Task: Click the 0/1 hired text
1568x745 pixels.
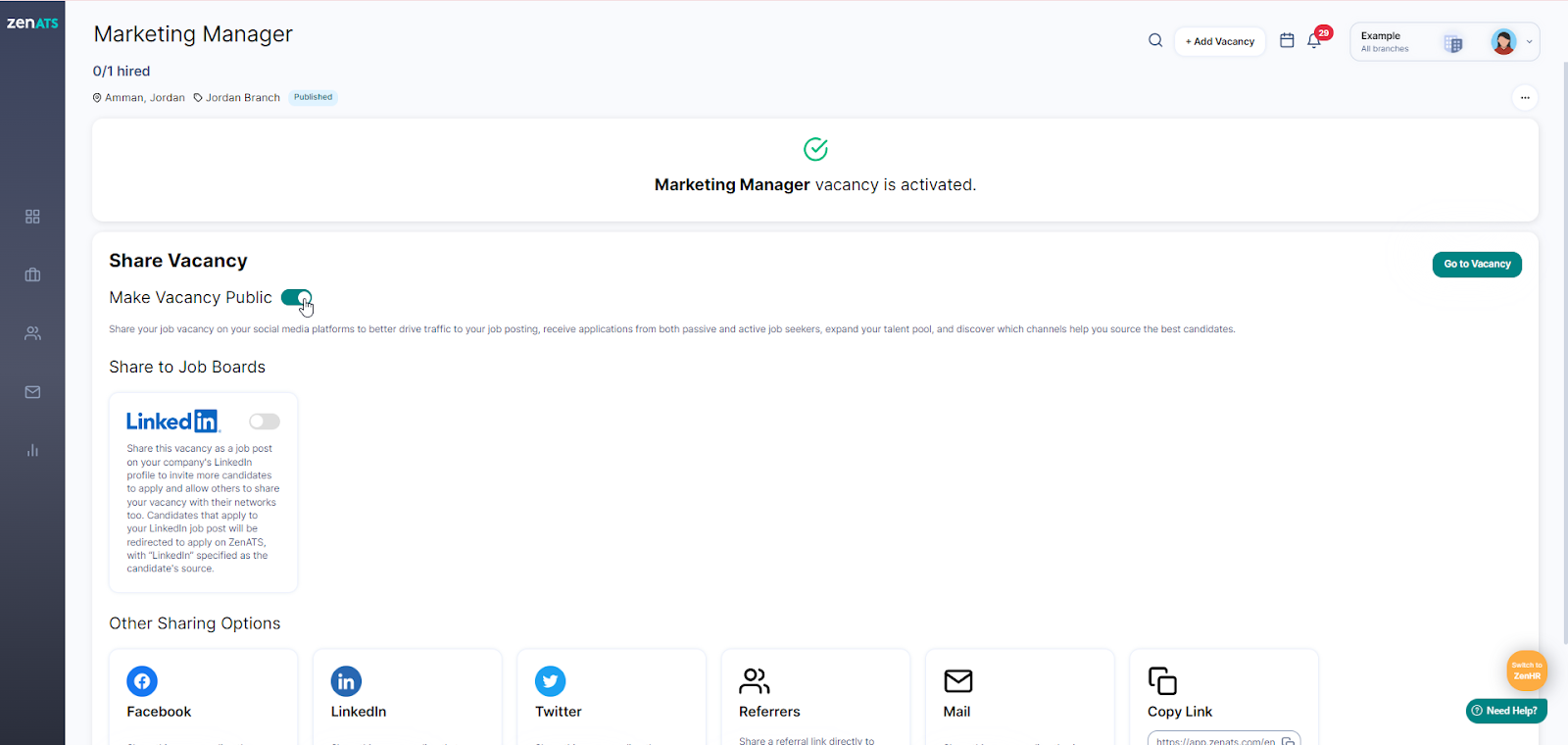Action: tap(122, 71)
